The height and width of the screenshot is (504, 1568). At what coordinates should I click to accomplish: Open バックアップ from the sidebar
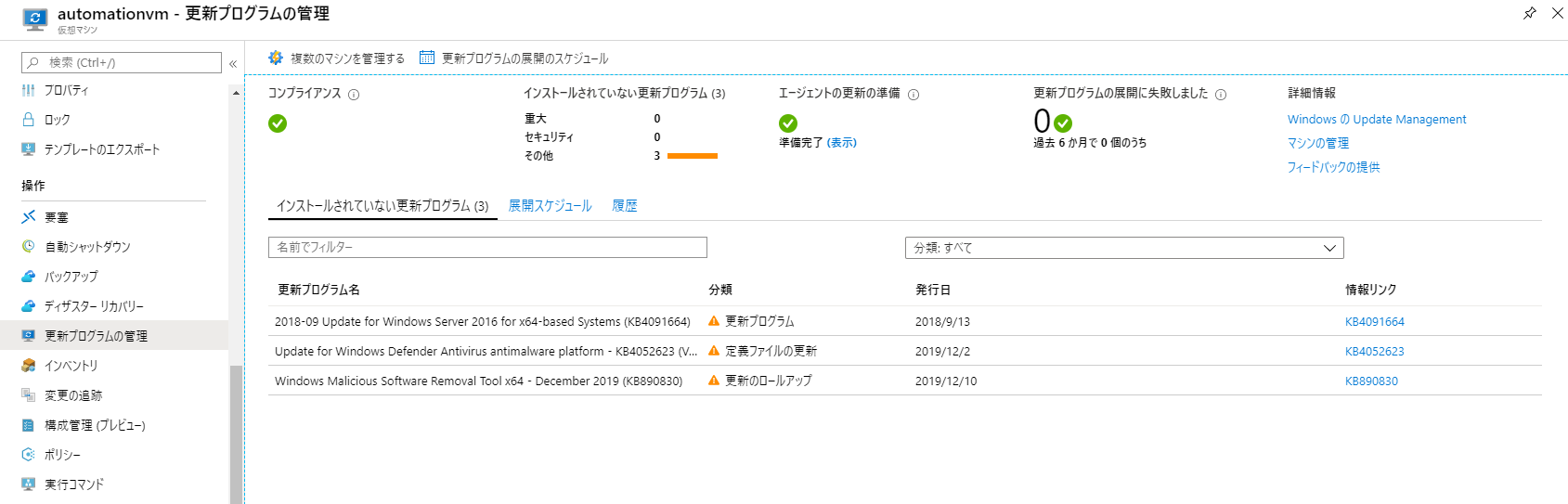click(x=71, y=277)
